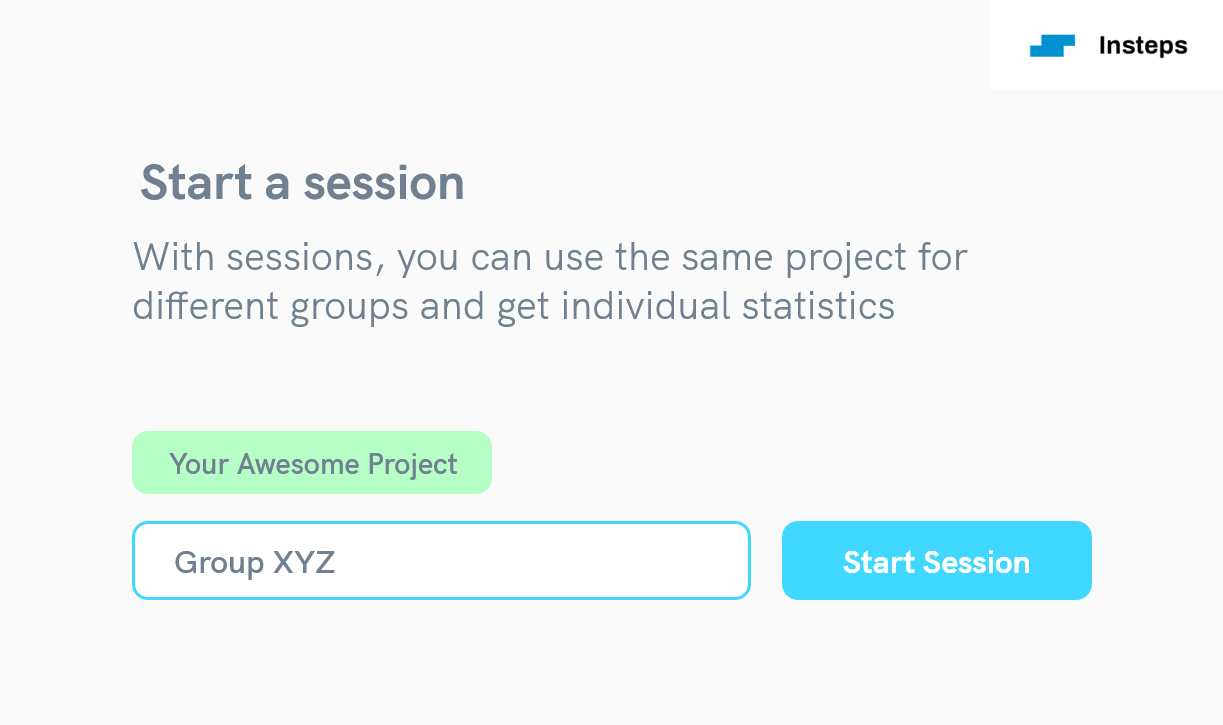Click the description line starting With sessions
The image size is (1223, 725).
click(x=549, y=258)
